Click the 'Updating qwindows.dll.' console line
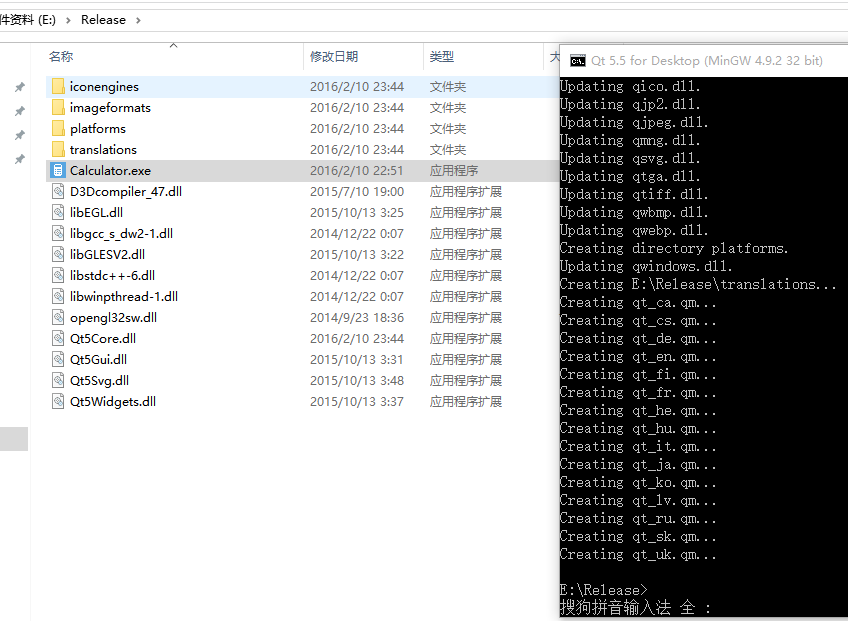 pyautogui.click(x=646, y=266)
